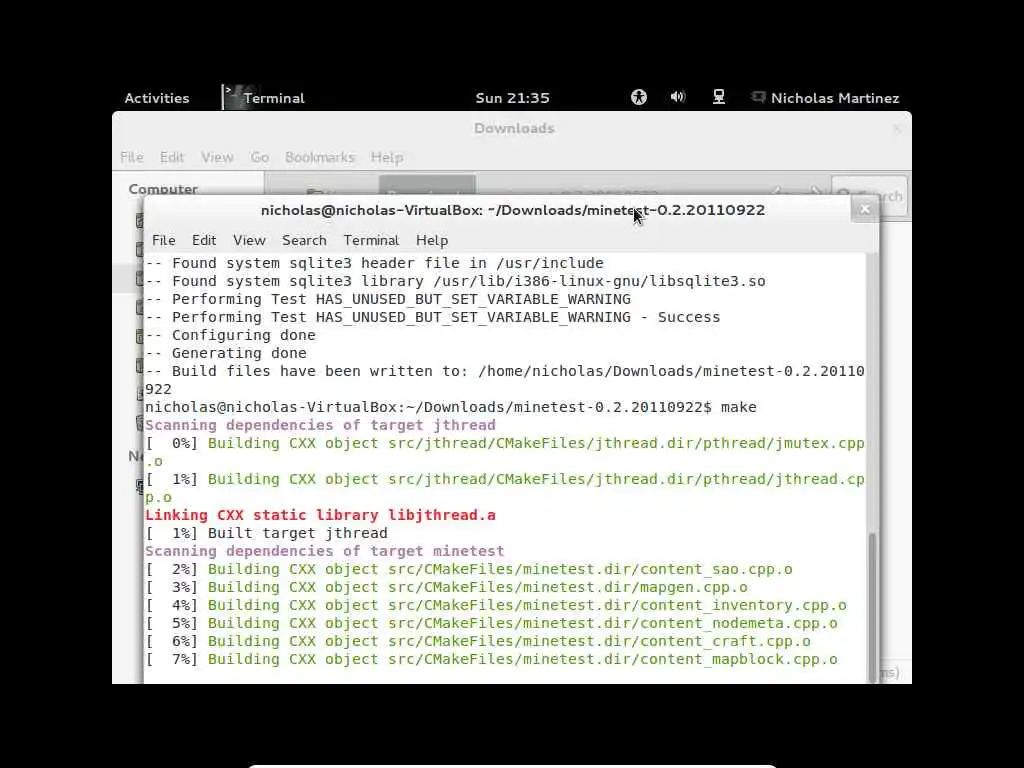Screen dimensions: 1024x768
Task: Open the Terminal menu in terminal menubar
Action: click(371, 240)
